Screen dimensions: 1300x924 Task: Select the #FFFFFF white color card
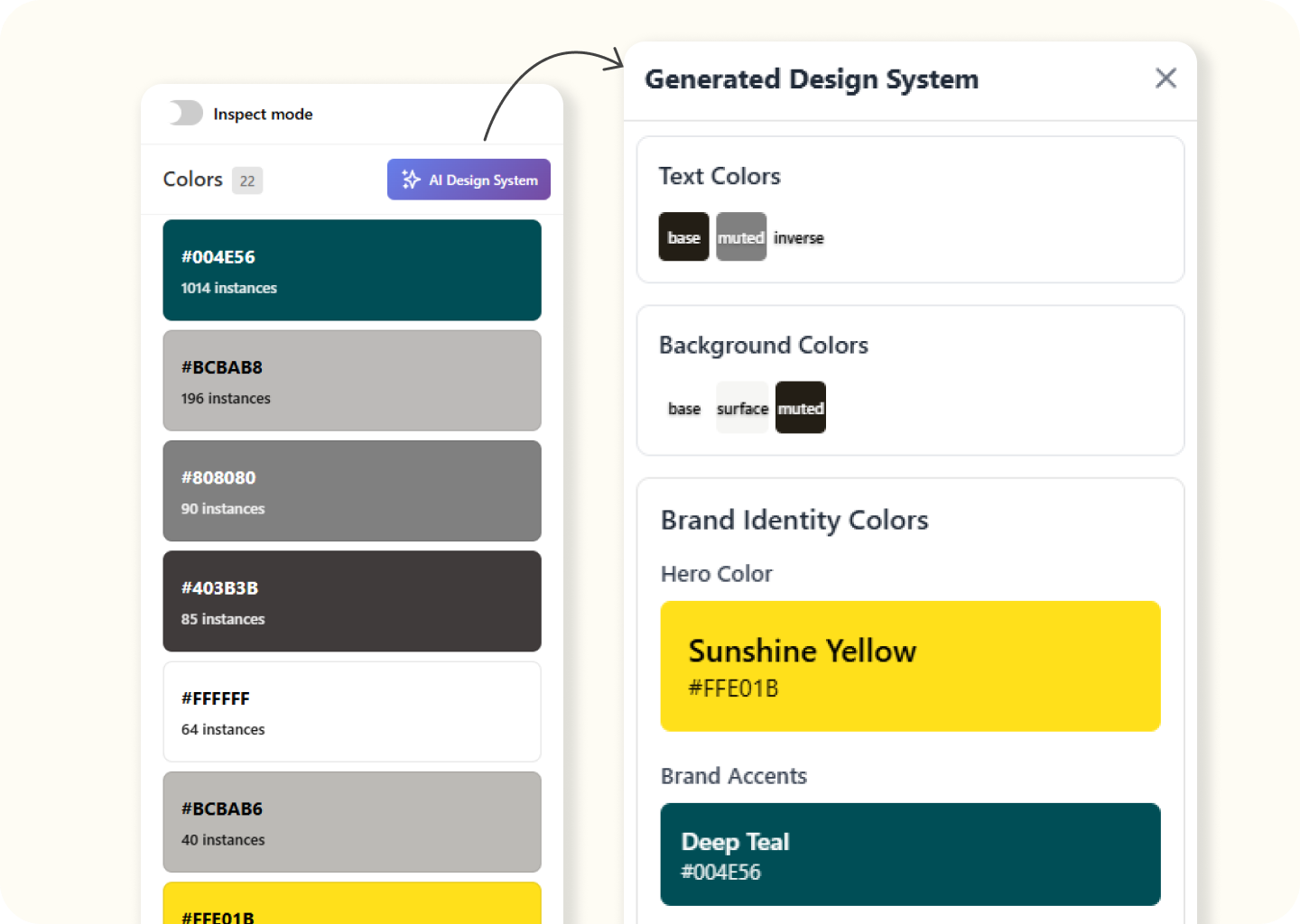[352, 712]
